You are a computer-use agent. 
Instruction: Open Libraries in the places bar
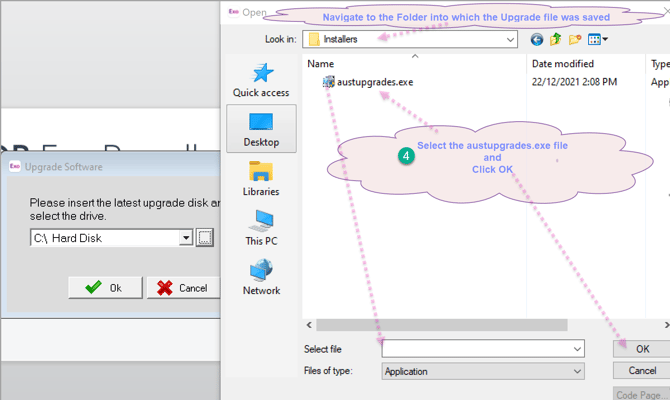[x=261, y=179]
